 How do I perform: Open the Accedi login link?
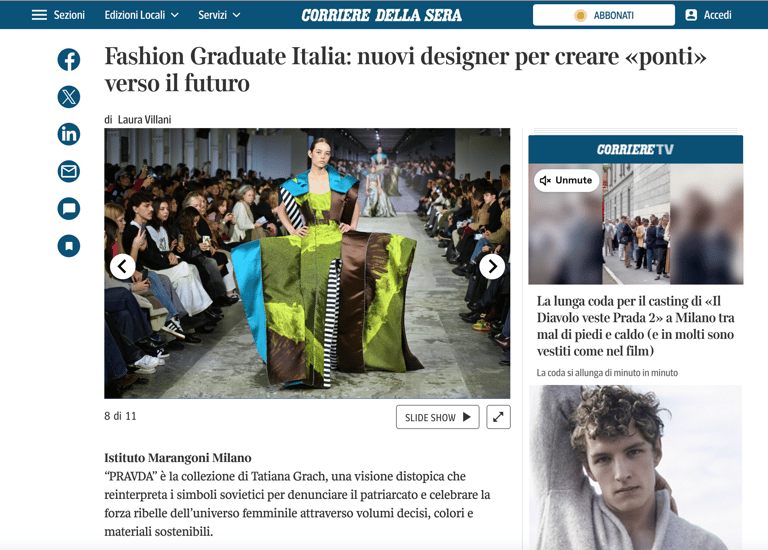click(x=708, y=15)
